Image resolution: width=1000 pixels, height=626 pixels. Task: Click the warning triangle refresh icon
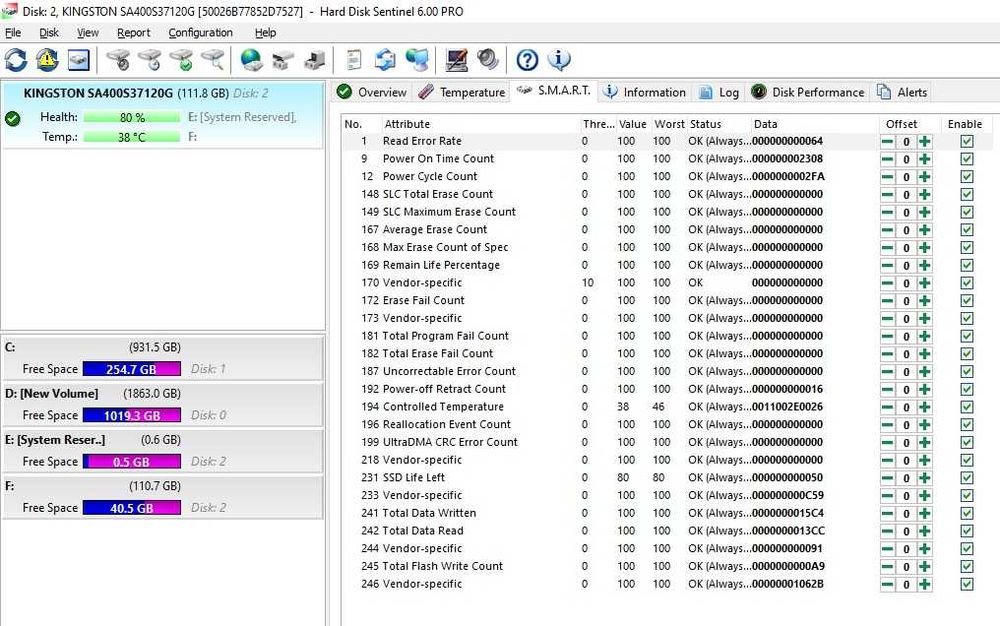coord(47,61)
